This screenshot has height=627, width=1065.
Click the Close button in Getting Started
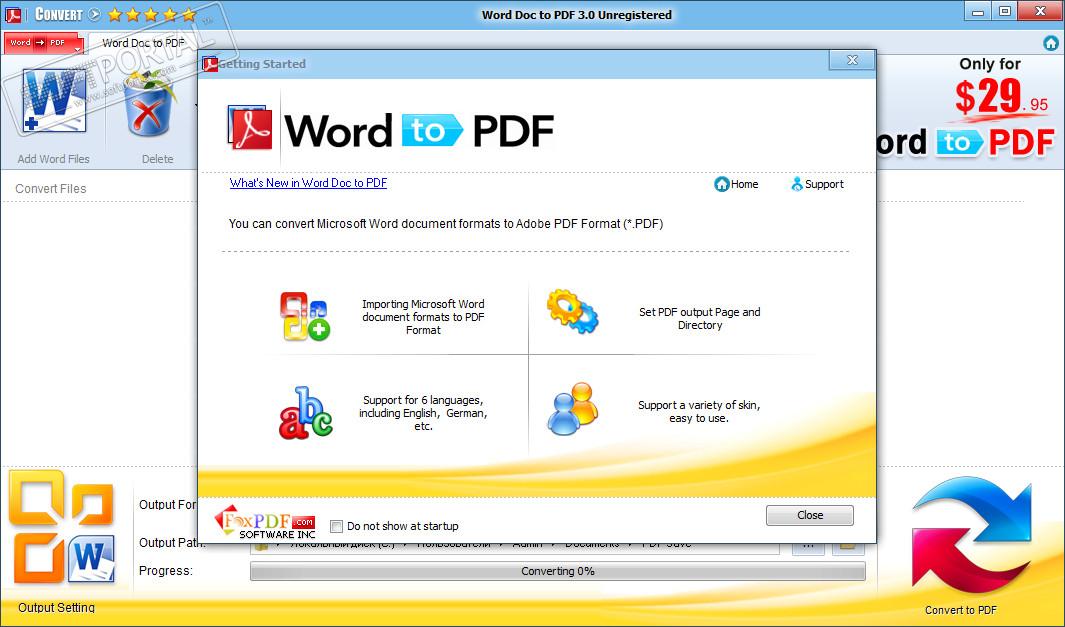pyautogui.click(x=810, y=515)
